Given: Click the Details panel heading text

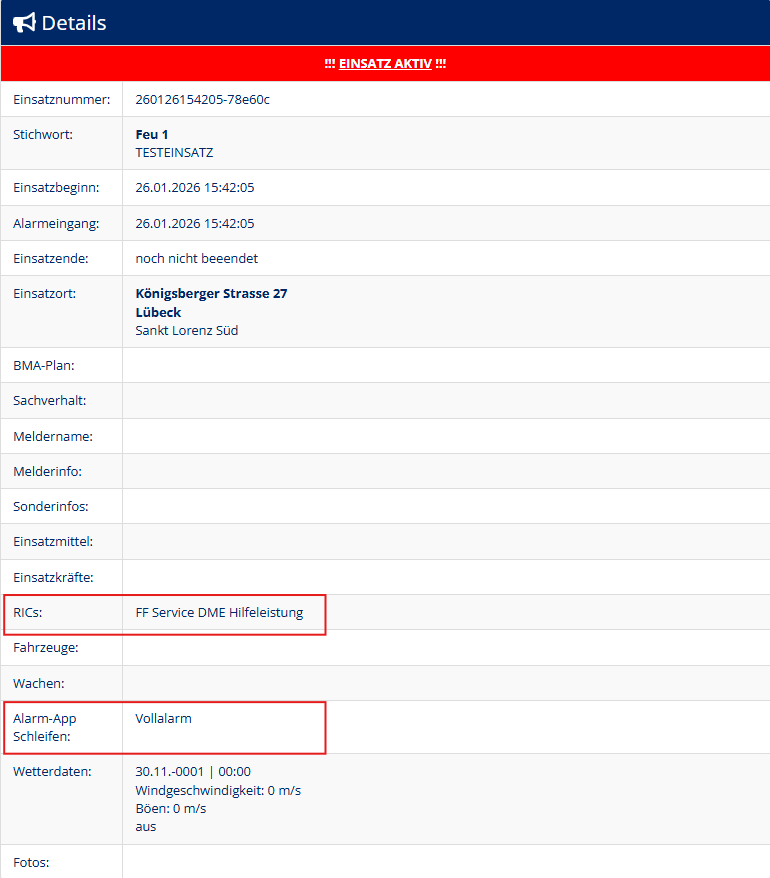Looking at the screenshot, I should pos(74,22).
